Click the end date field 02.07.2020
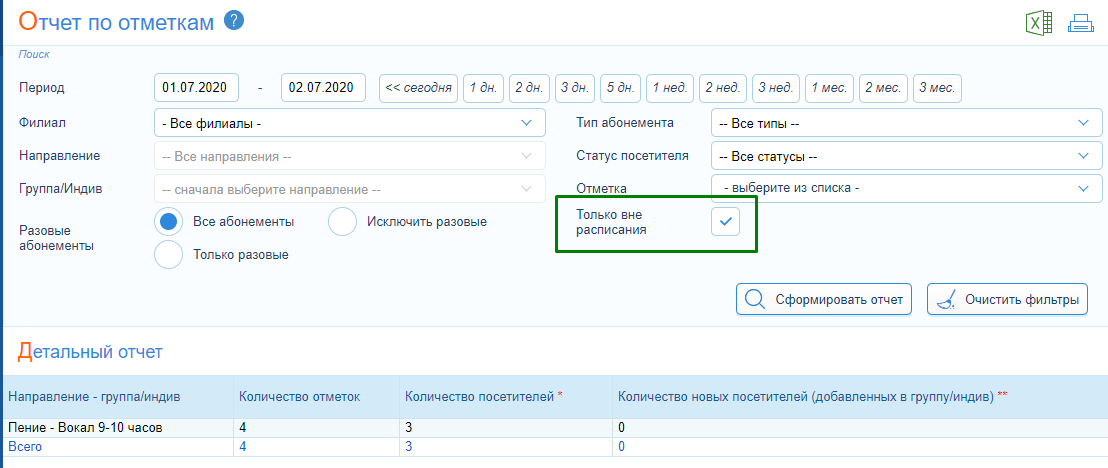 [323, 88]
